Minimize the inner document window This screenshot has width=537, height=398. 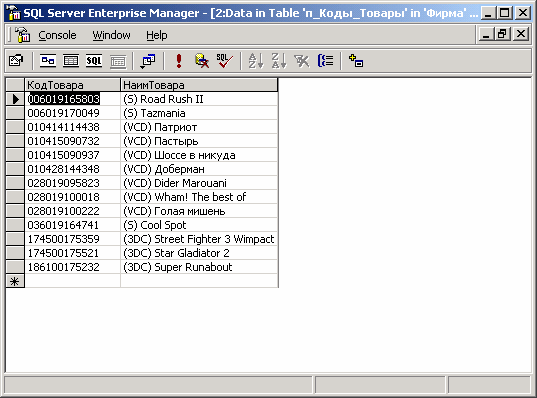486,34
